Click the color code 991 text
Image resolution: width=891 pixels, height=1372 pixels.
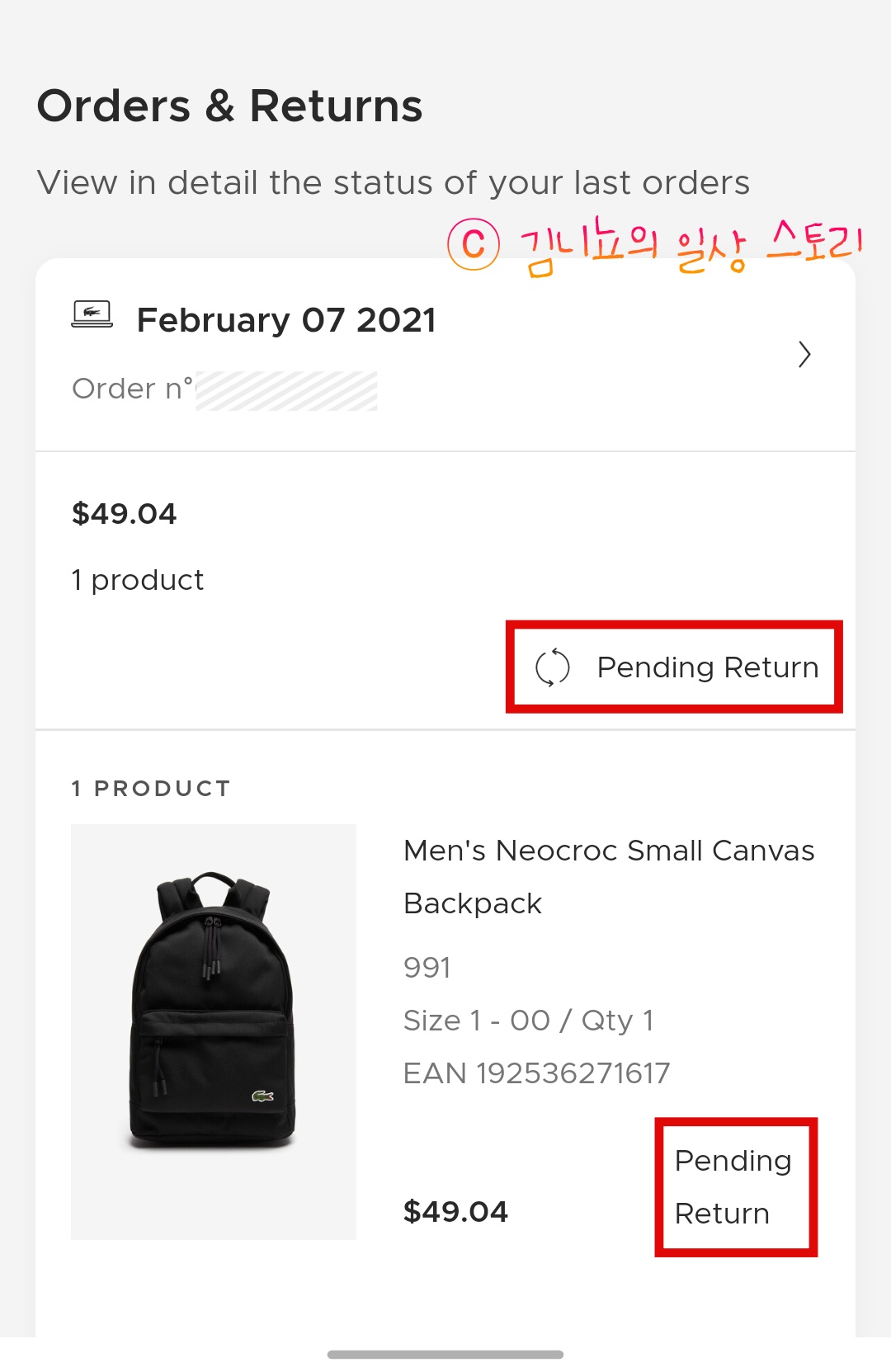[x=427, y=968]
